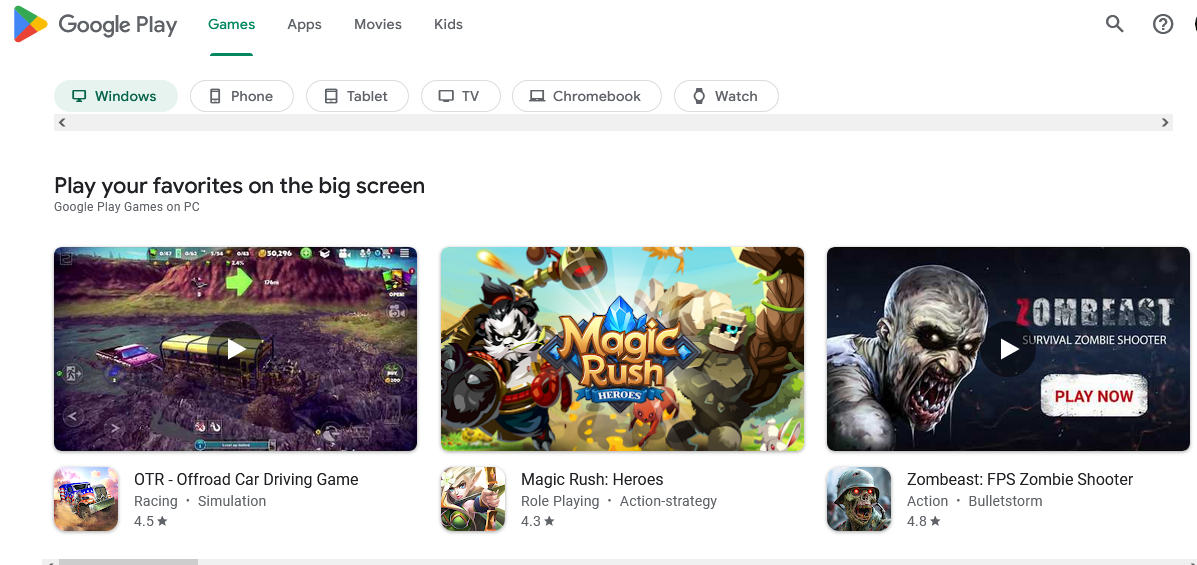Click Google Play Games on PC subtitle
This screenshot has height=565, width=1197.
coord(127,207)
